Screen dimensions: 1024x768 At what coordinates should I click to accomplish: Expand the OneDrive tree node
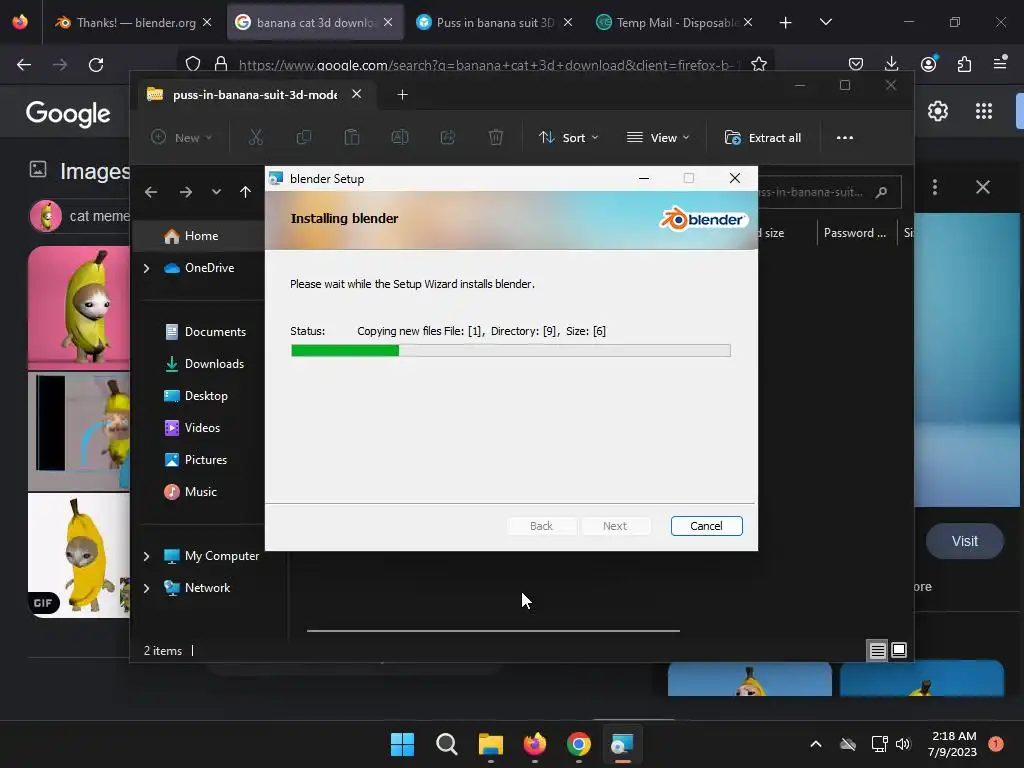tap(146, 268)
